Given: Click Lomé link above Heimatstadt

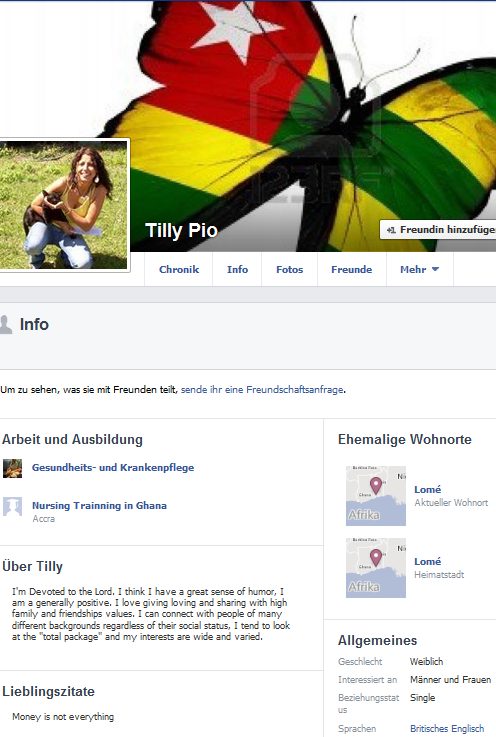Looking at the screenshot, I should click(427, 561).
